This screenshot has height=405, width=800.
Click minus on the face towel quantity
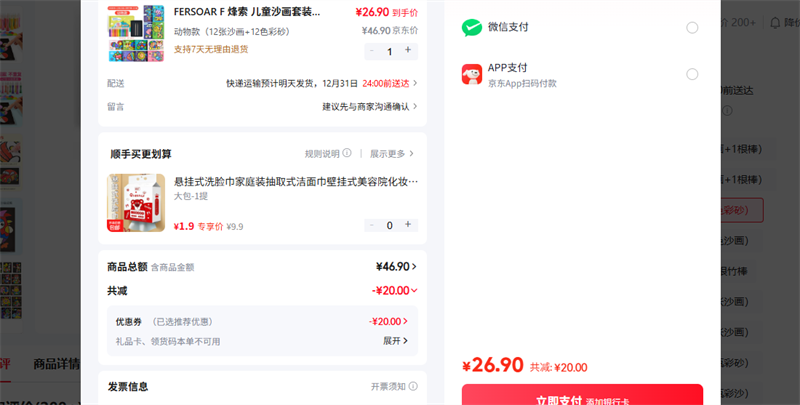[373, 225]
